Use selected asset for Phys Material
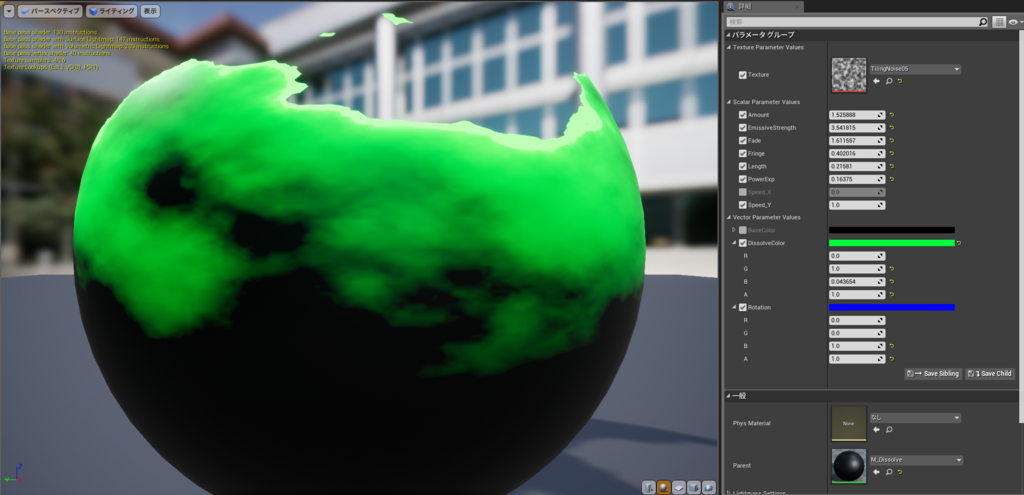The height and width of the screenshot is (495, 1024). tap(876, 430)
